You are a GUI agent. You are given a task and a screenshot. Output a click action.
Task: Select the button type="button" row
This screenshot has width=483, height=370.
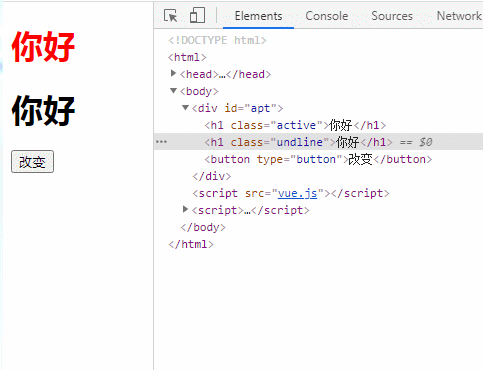coord(318,159)
